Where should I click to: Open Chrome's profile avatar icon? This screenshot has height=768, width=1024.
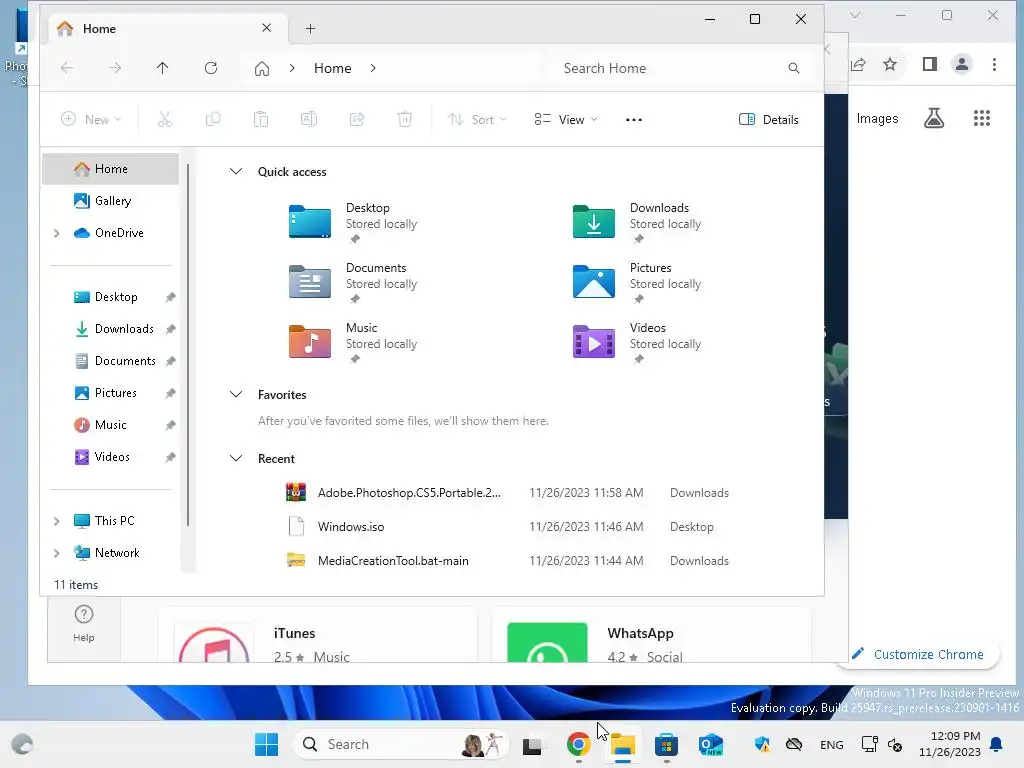pyautogui.click(x=962, y=64)
